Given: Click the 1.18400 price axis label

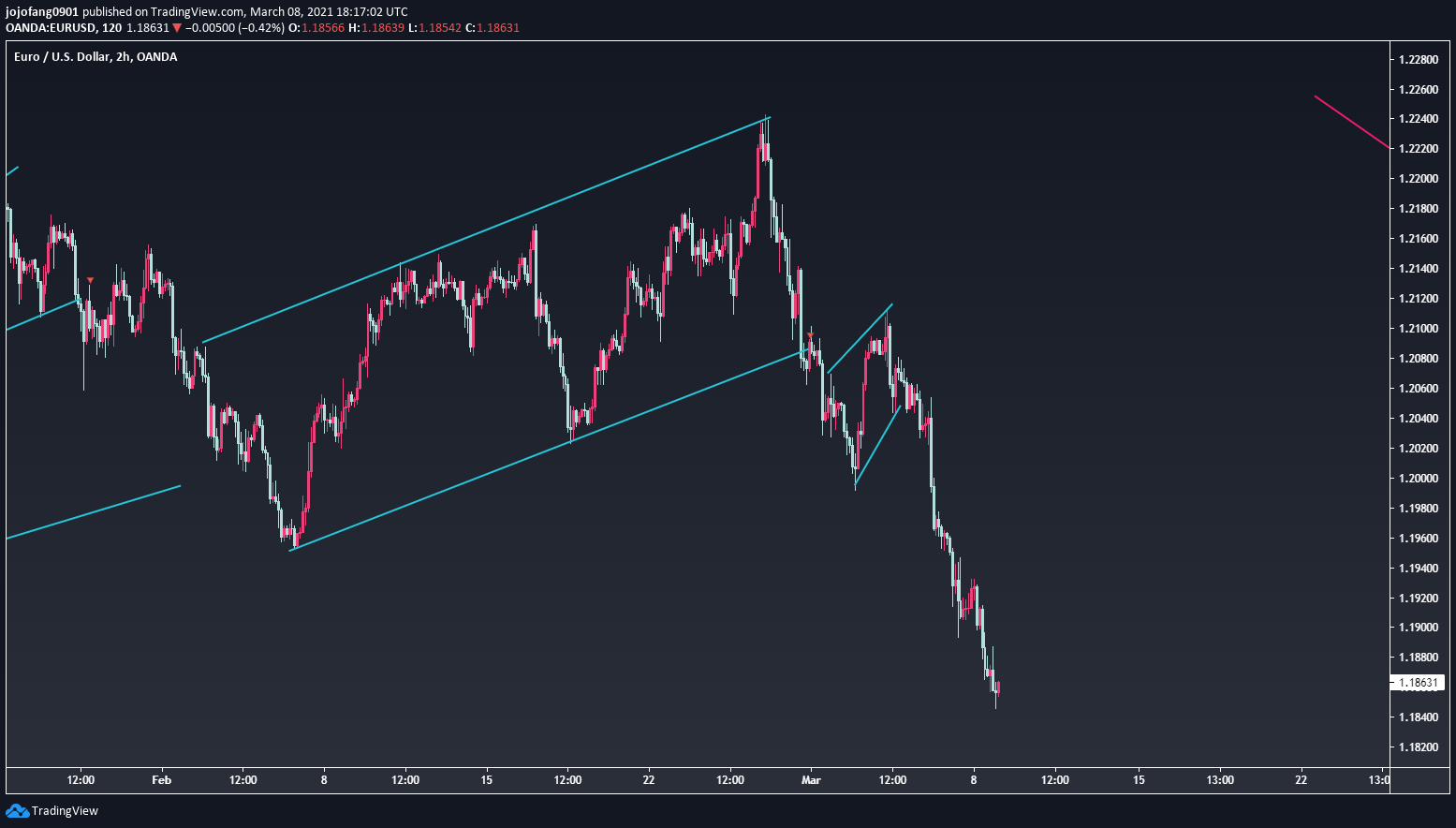Looking at the screenshot, I should (1418, 717).
